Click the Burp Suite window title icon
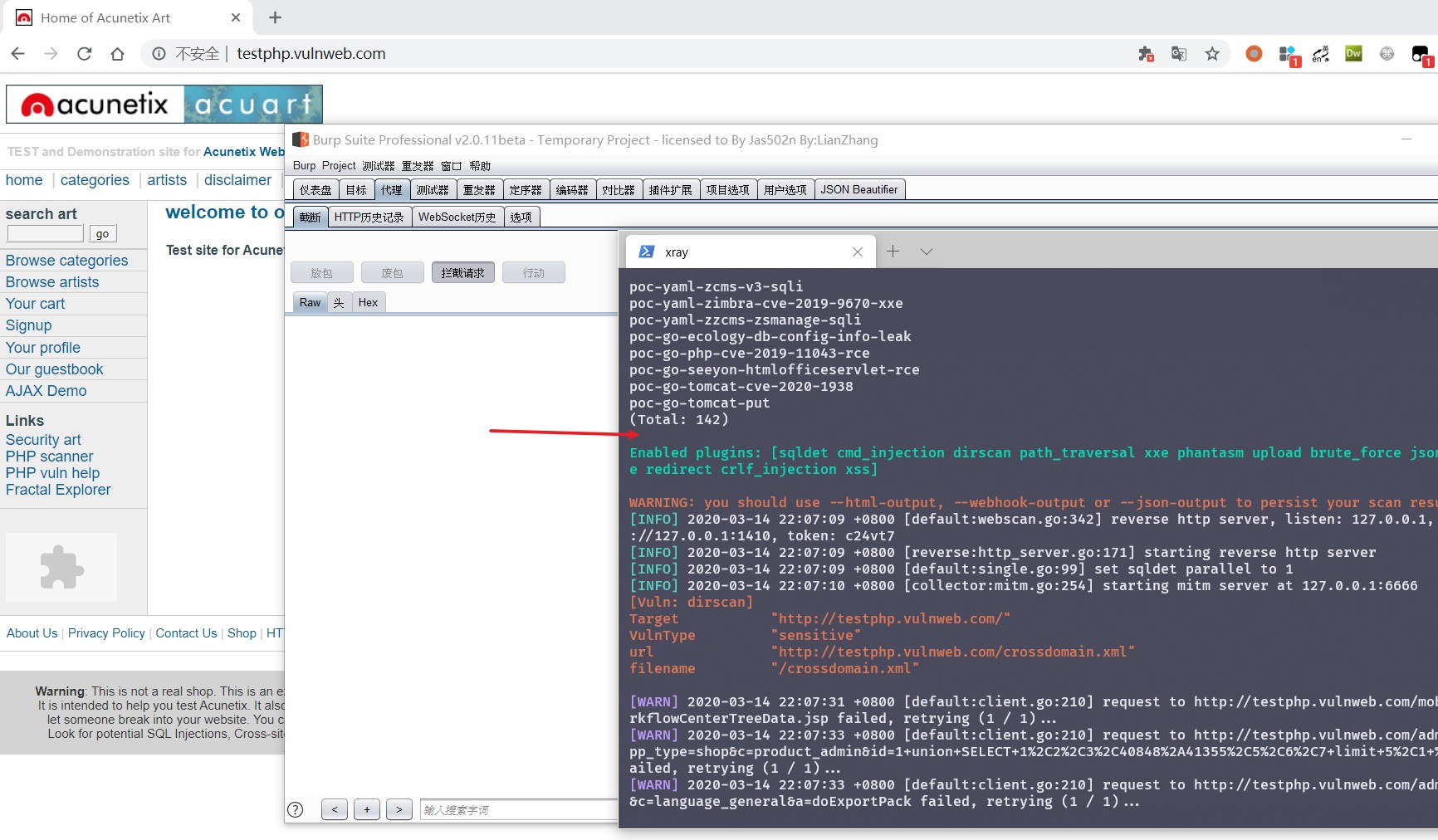 coord(301,139)
